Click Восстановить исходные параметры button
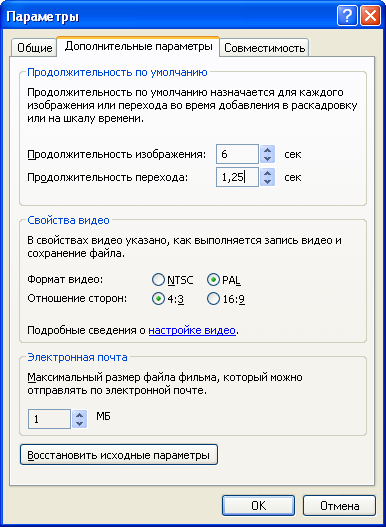This screenshot has width=386, height=527. pos(119,455)
